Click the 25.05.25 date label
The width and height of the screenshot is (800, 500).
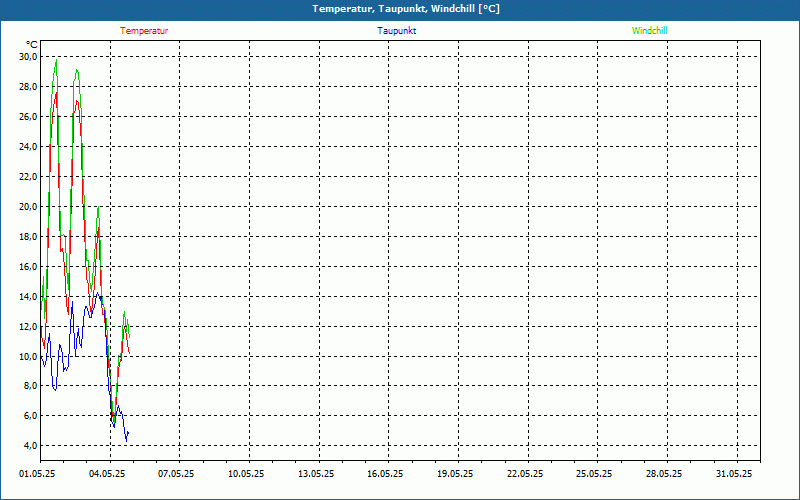pos(594,474)
